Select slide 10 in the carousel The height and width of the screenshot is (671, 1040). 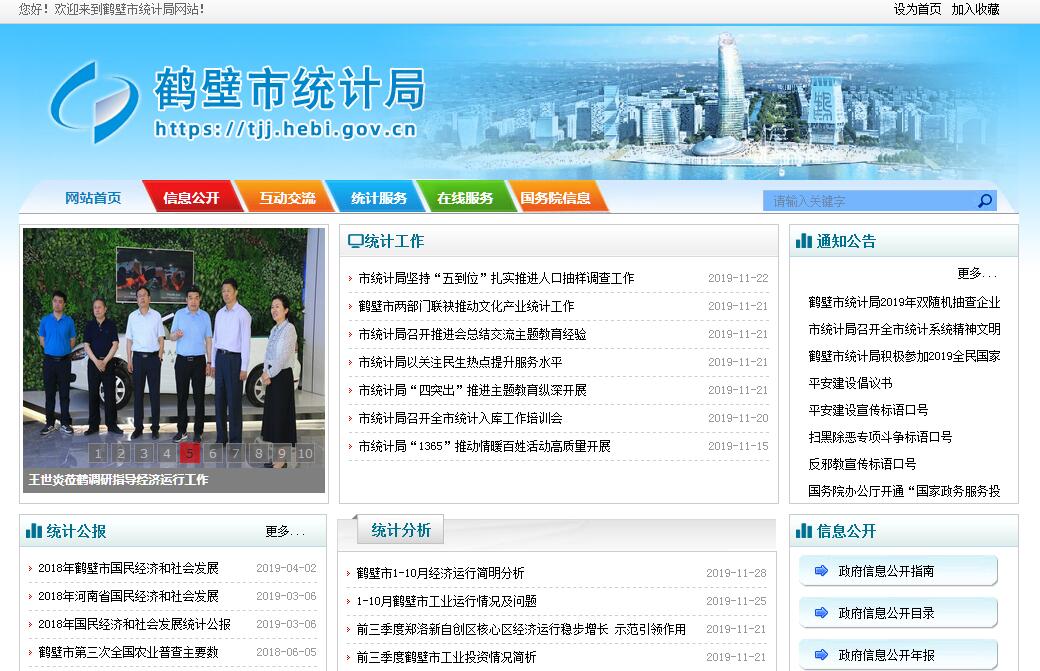(x=304, y=454)
